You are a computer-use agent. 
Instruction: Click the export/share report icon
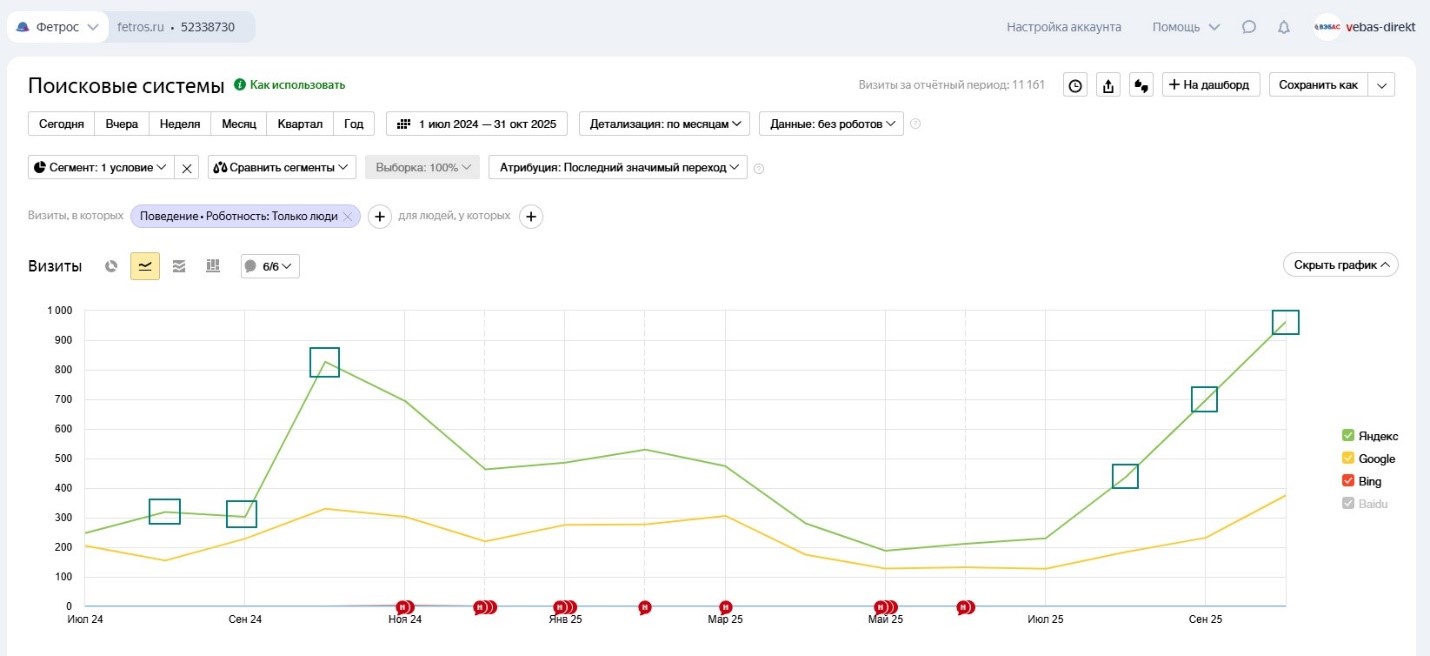1108,85
